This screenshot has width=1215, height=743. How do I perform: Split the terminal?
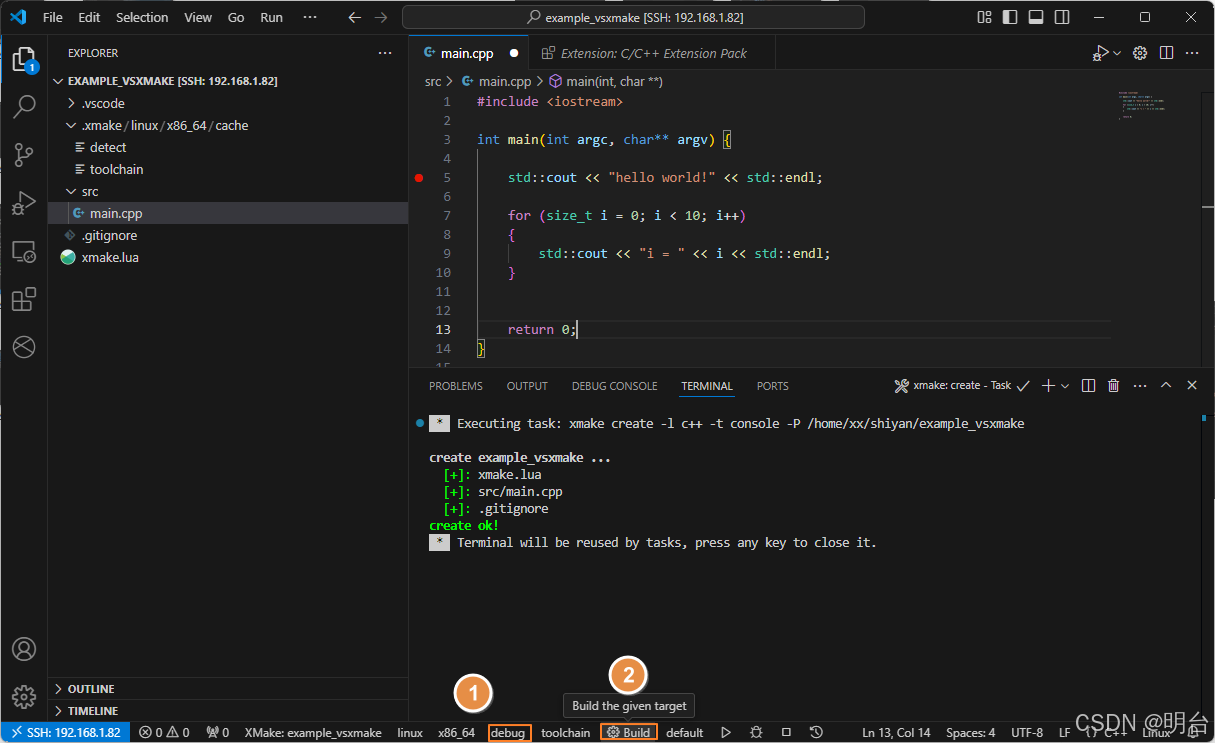tap(1088, 386)
